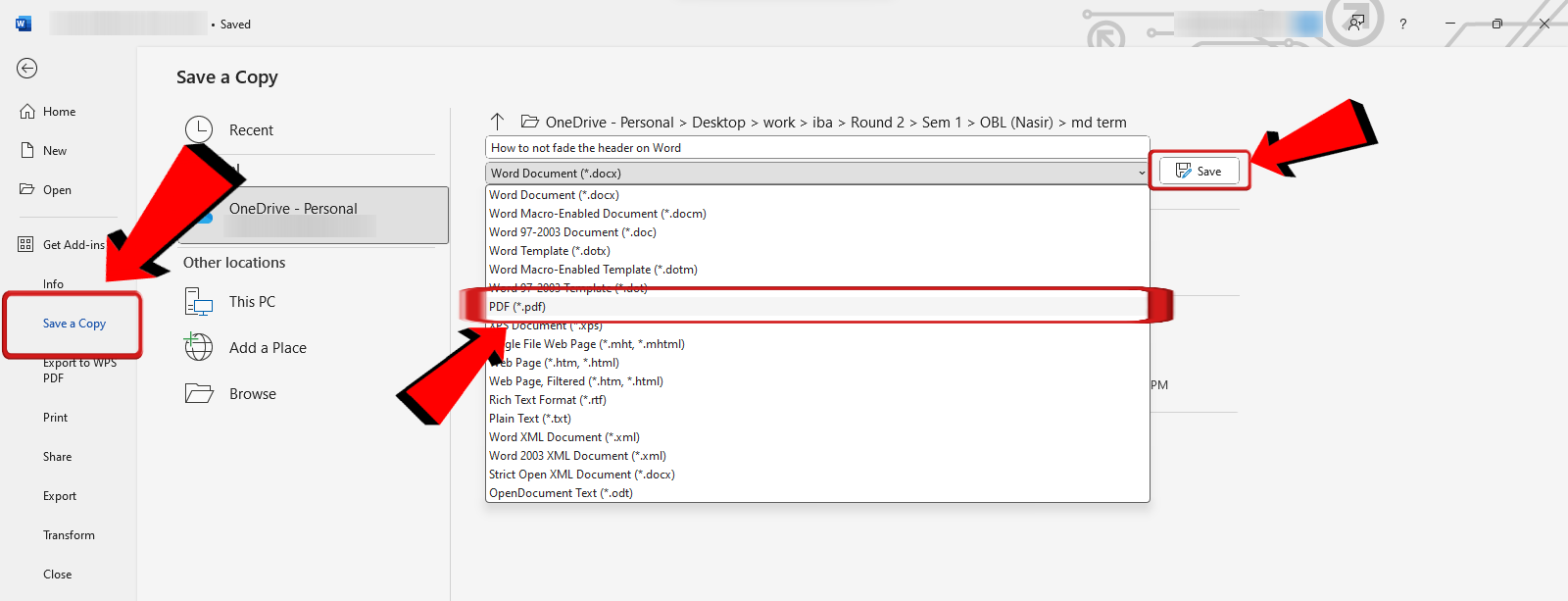The width and height of the screenshot is (1568, 601).
Task: Select Web Page, Filtered option
Action: click(x=817, y=381)
